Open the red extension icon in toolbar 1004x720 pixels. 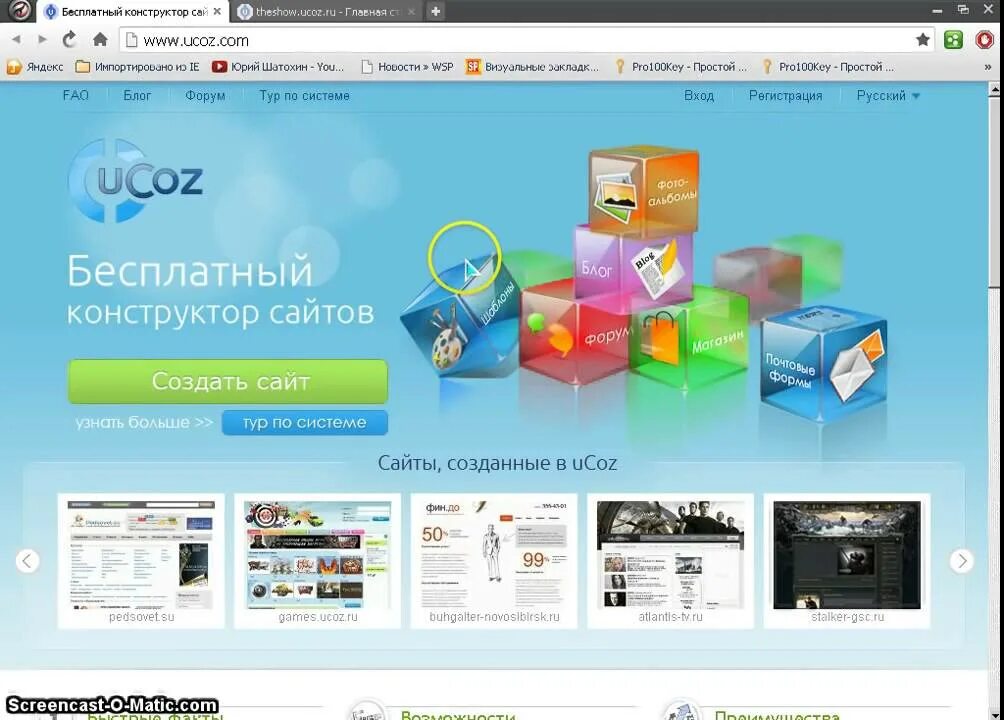[x=984, y=40]
